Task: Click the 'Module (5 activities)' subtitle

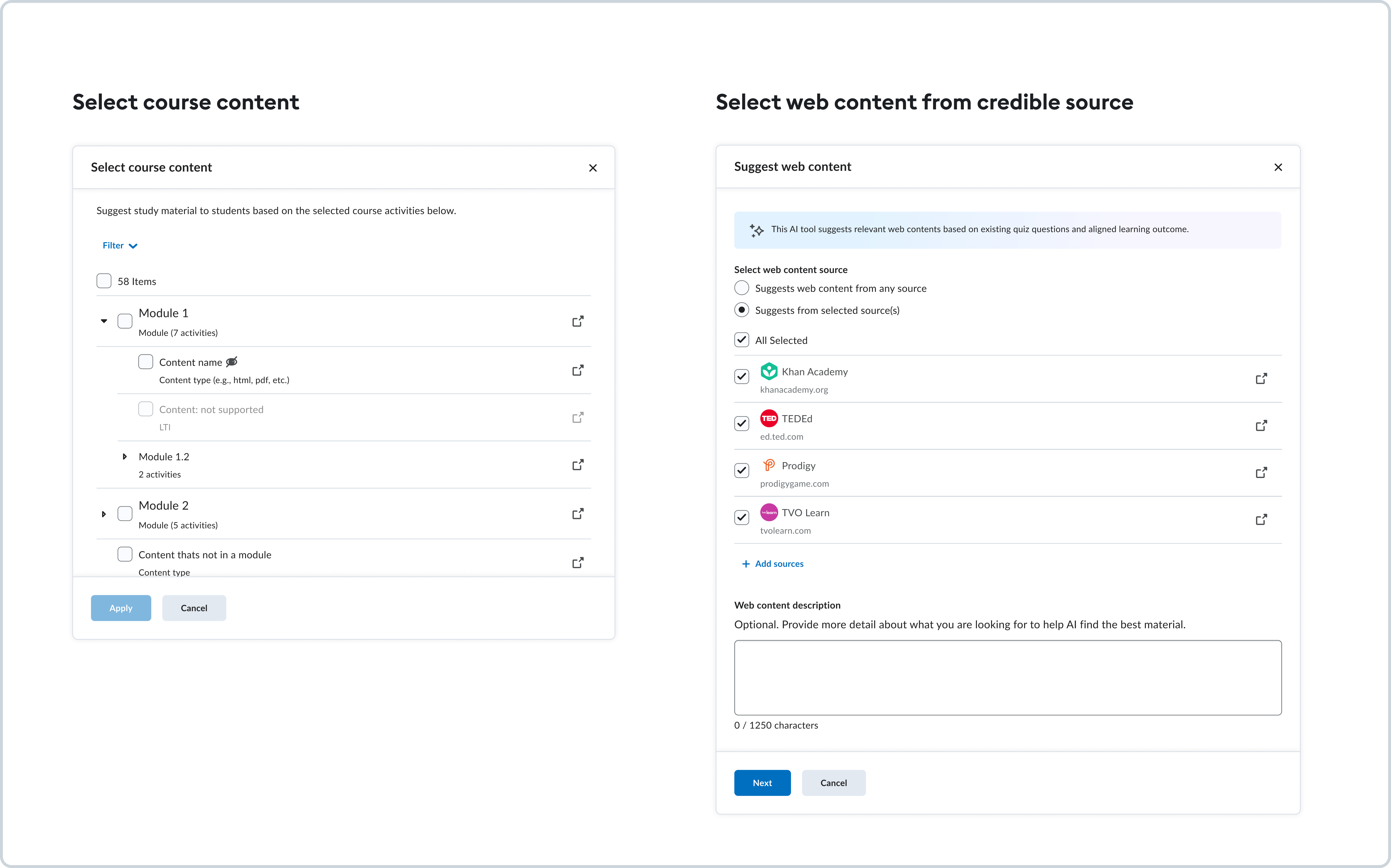Action: 178,525
